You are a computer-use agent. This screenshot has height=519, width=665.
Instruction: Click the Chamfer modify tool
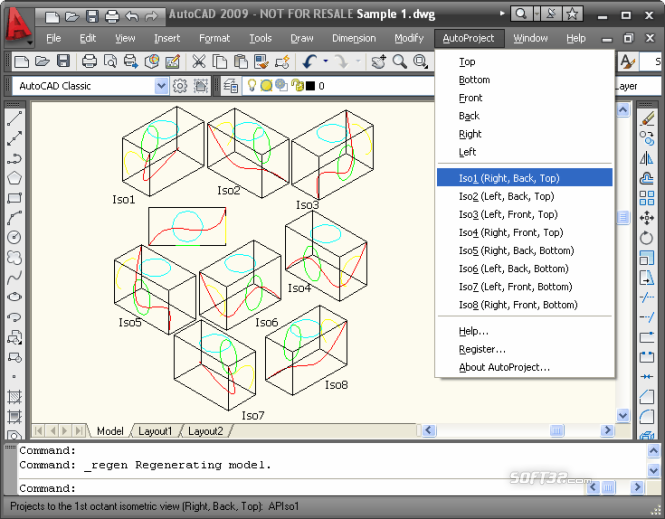pyautogui.click(x=647, y=397)
